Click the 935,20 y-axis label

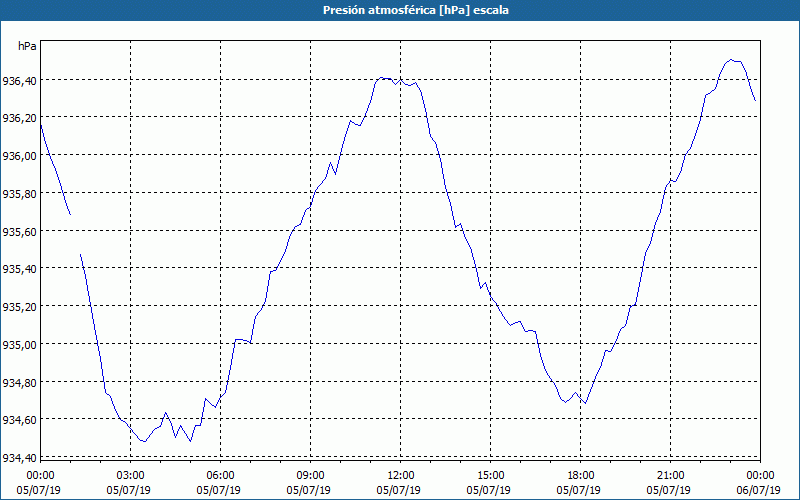coord(19,306)
